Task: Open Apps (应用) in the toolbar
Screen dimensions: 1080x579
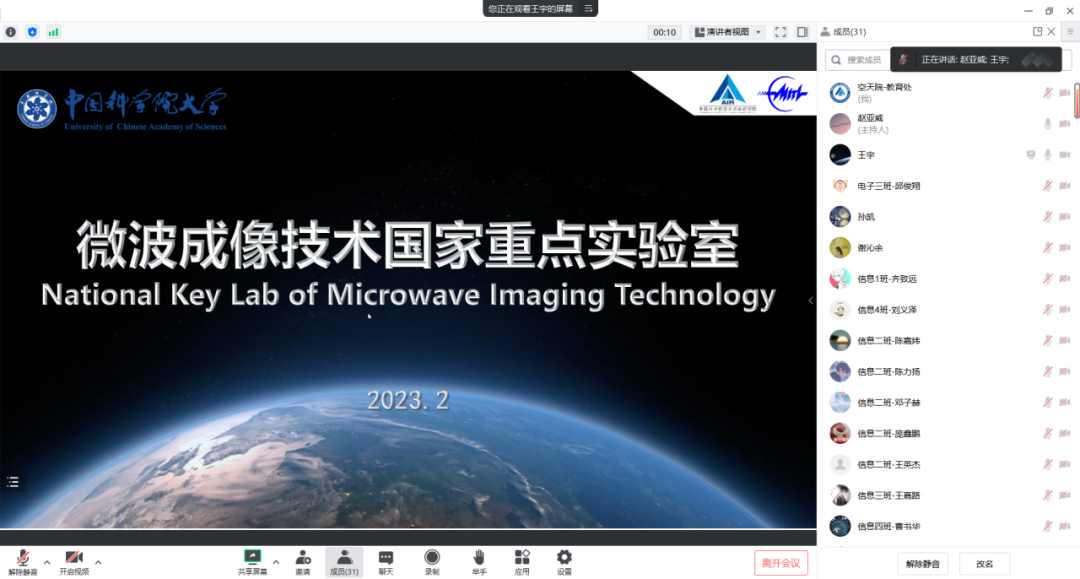Action: pyautogui.click(x=522, y=562)
